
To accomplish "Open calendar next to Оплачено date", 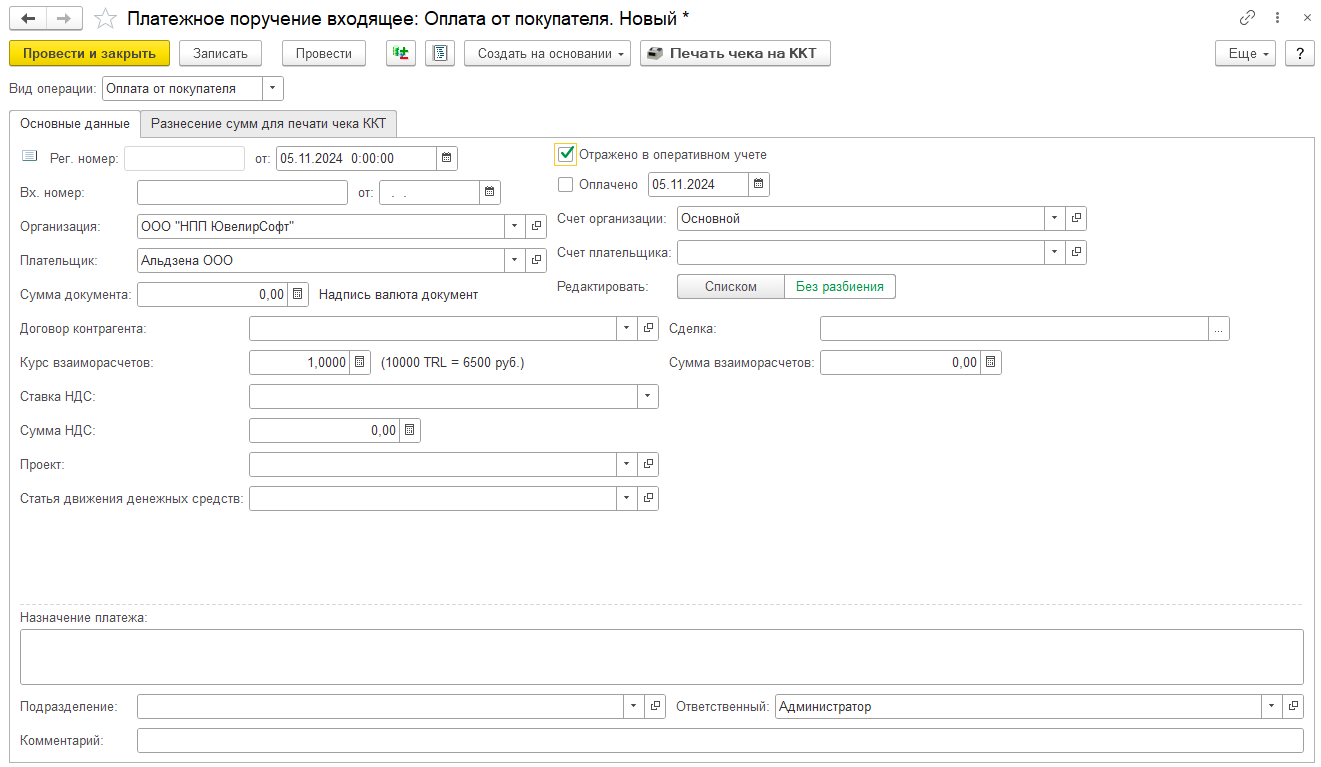I will point(759,184).
